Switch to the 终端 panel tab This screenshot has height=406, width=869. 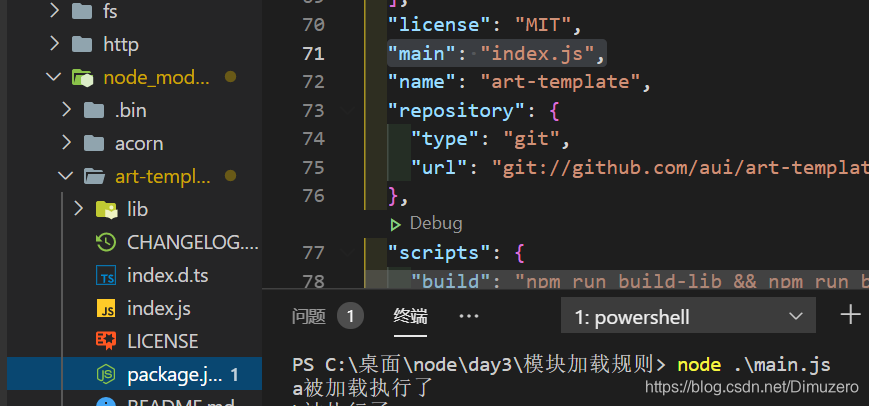(x=410, y=316)
